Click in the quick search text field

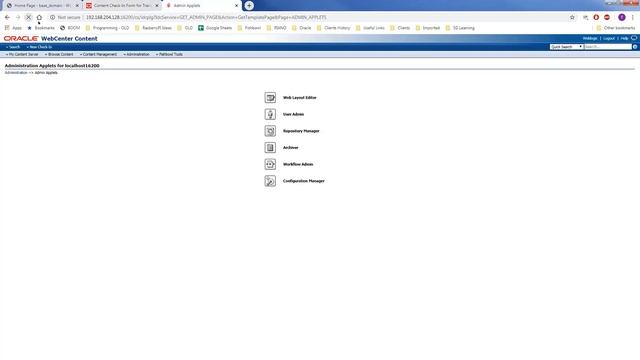tap(607, 47)
